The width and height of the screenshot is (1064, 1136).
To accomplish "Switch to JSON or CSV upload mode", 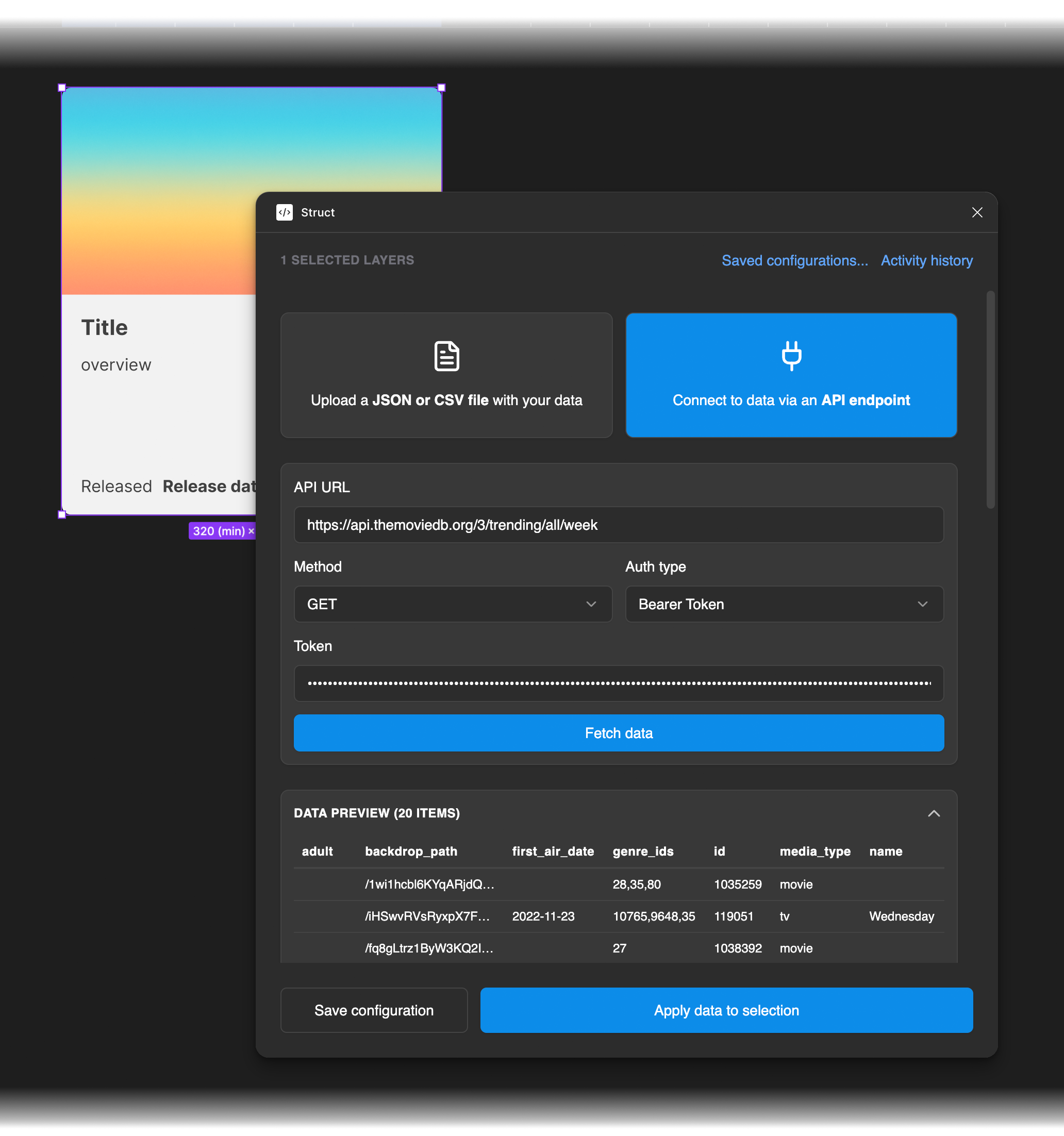I will point(446,375).
